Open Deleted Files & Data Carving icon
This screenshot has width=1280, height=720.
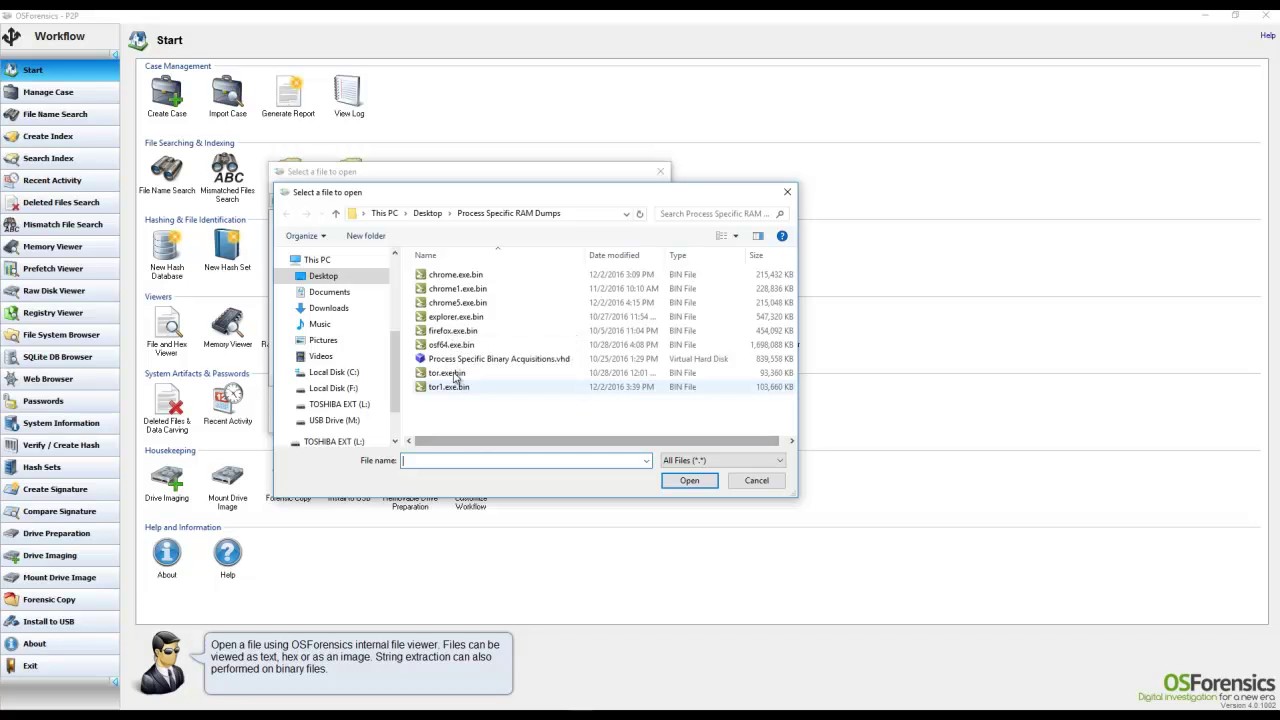coord(167,408)
